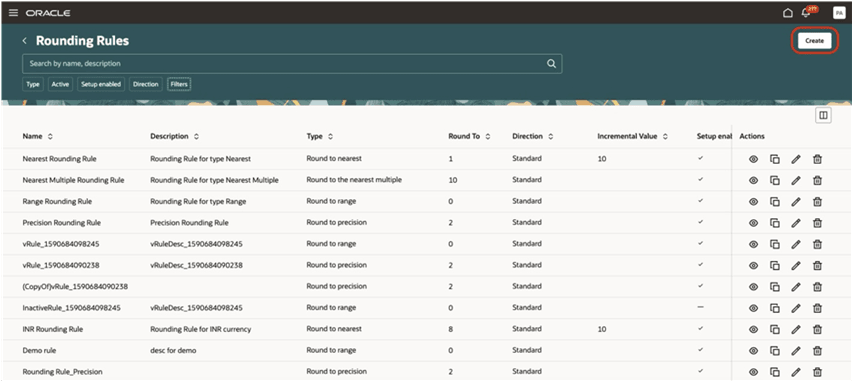Viewport: 854px width, 383px height.
Task: Click the Create button
Action: coord(814,41)
